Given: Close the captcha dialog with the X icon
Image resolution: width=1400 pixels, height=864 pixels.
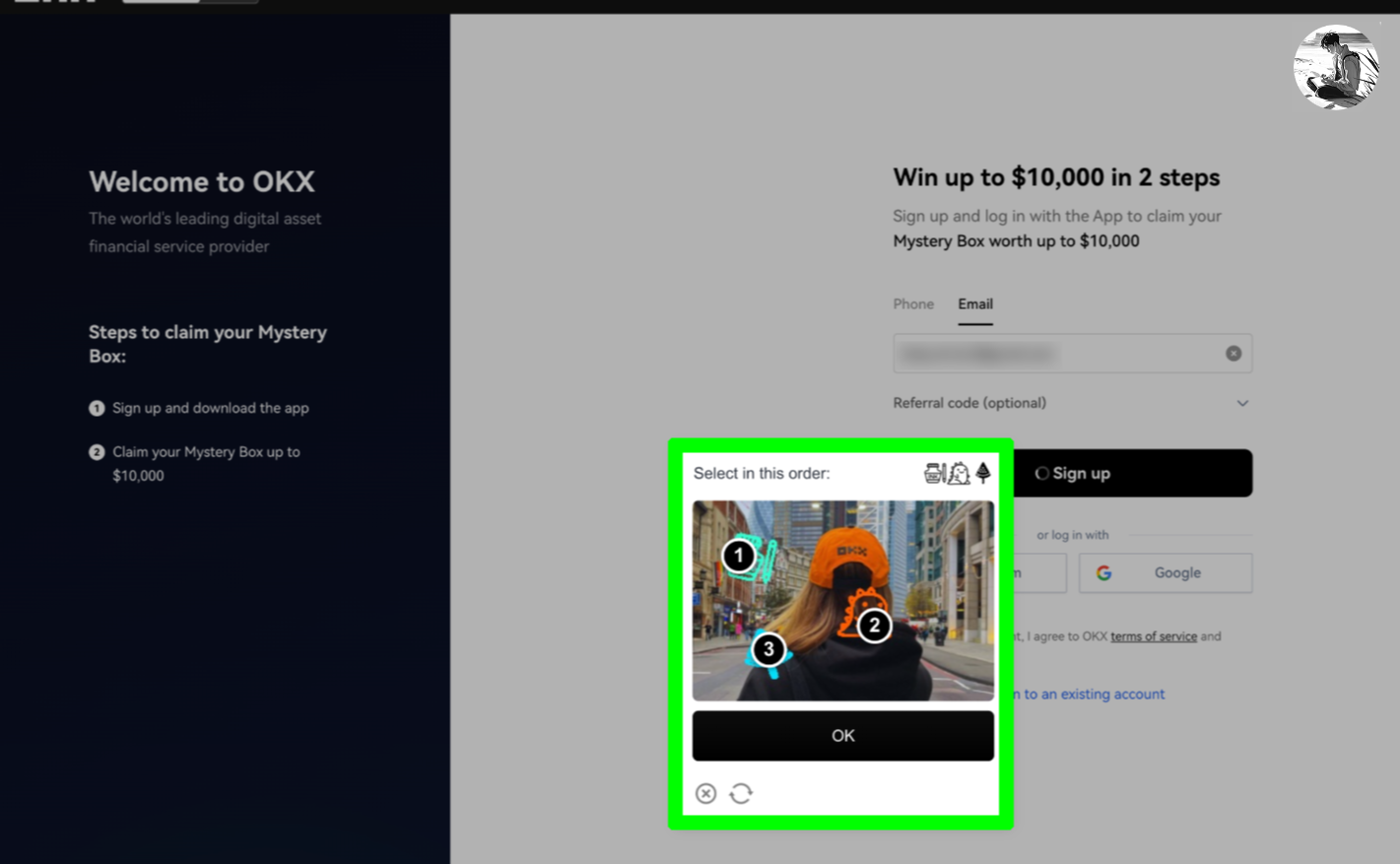Looking at the screenshot, I should (x=705, y=793).
